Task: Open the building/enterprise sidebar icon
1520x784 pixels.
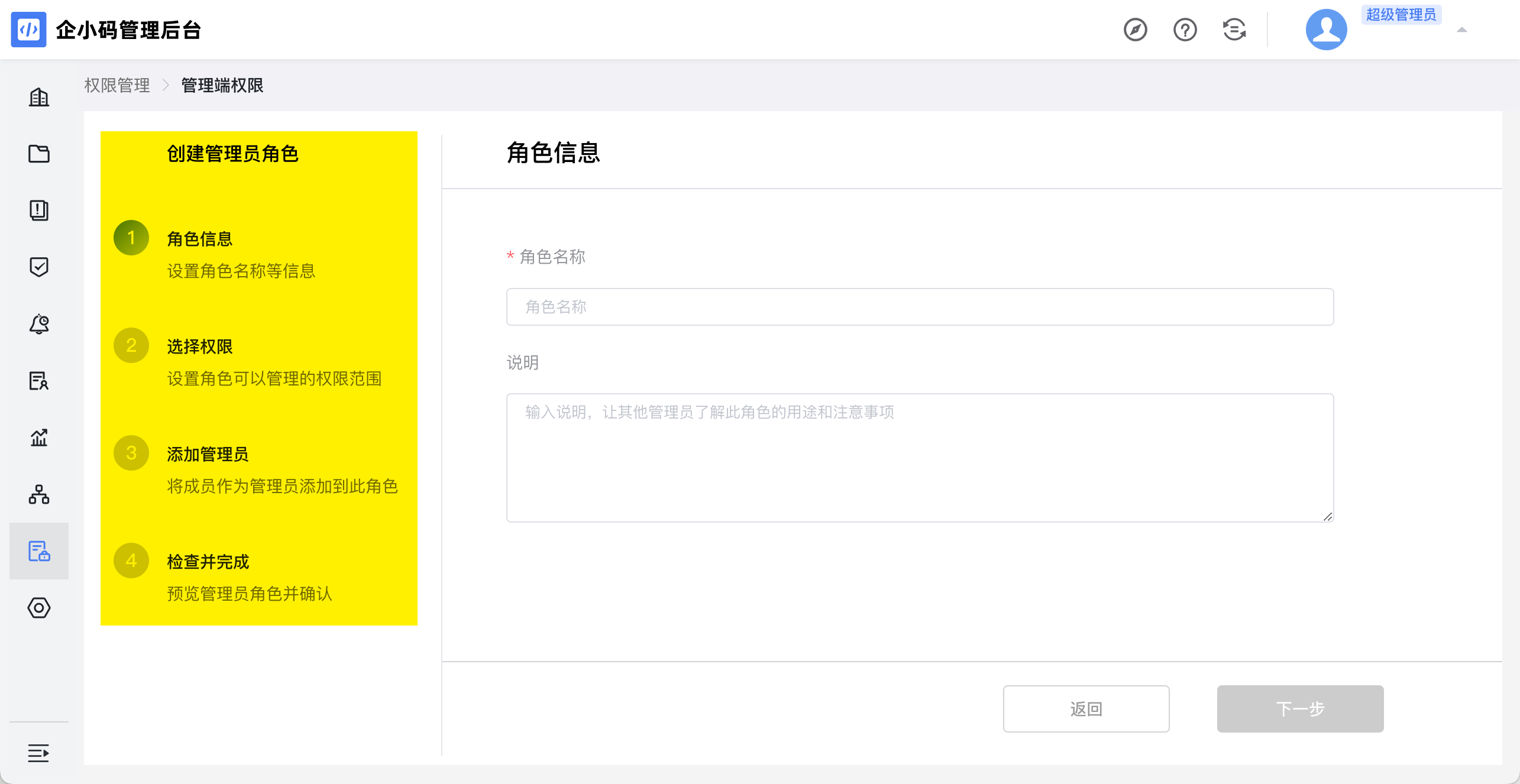Action: (x=39, y=97)
